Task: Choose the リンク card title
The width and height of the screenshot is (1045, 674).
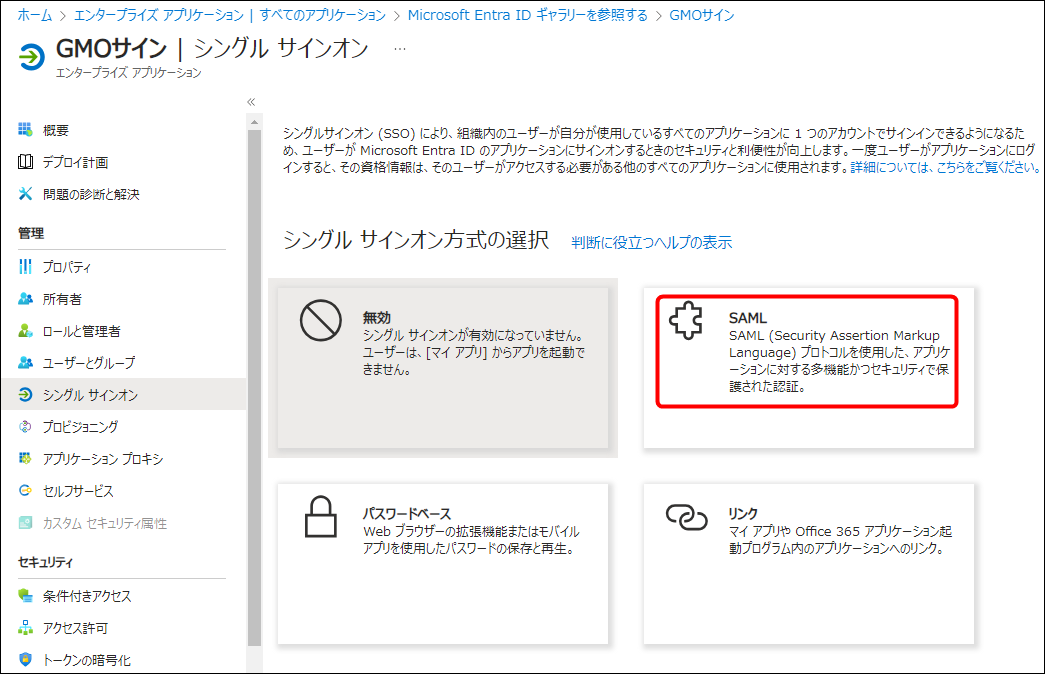Action: [x=743, y=514]
